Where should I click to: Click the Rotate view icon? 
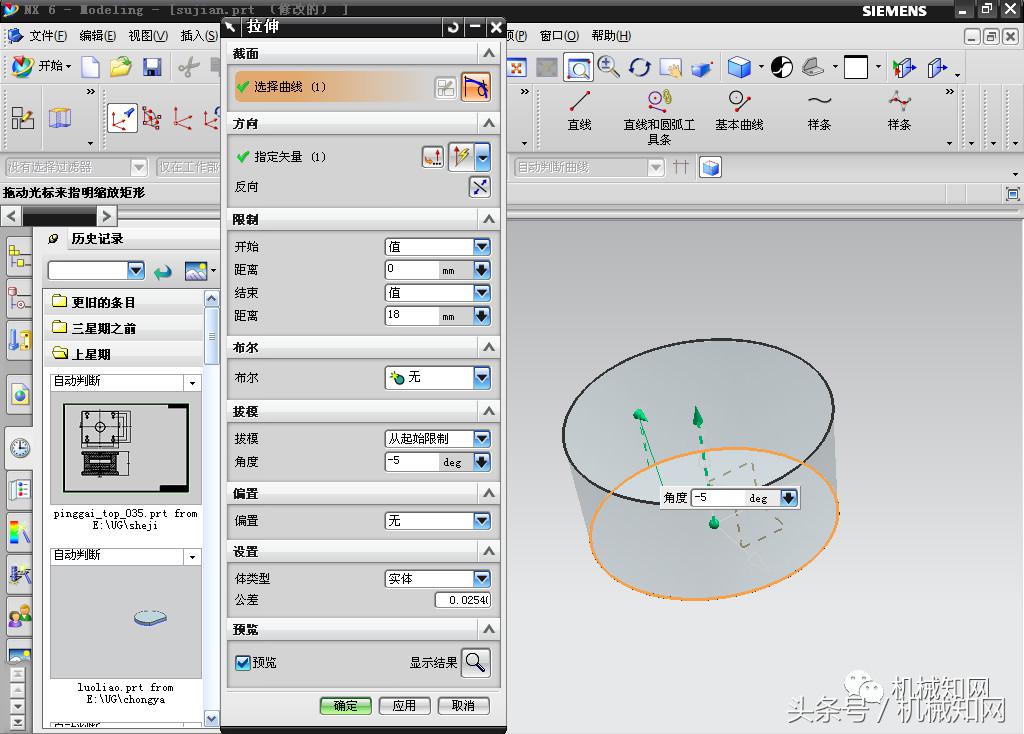(x=639, y=67)
